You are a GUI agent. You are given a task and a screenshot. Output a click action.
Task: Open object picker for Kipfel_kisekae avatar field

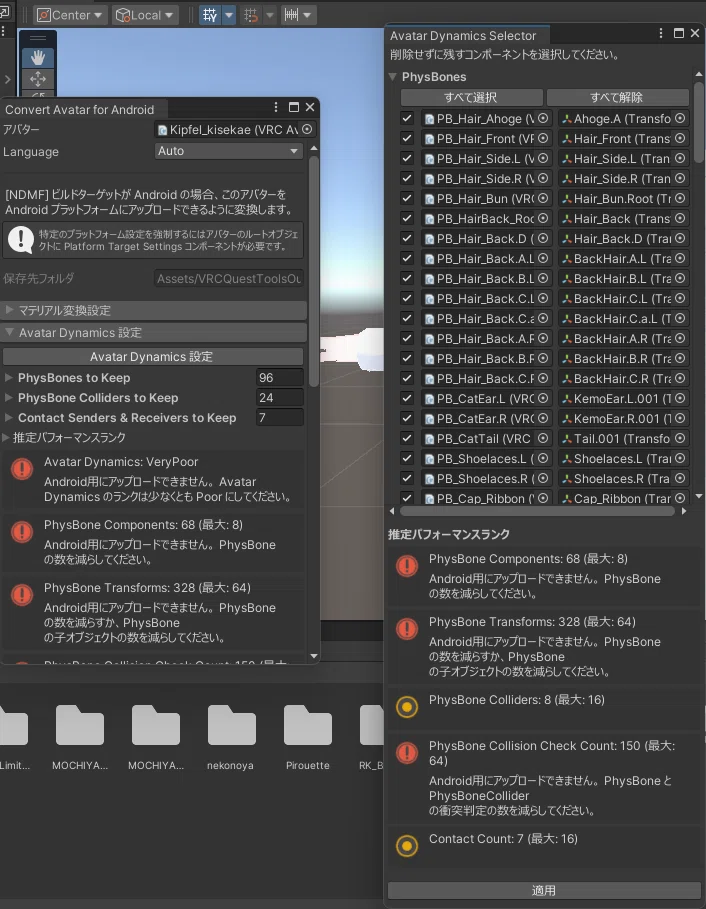point(307,129)
